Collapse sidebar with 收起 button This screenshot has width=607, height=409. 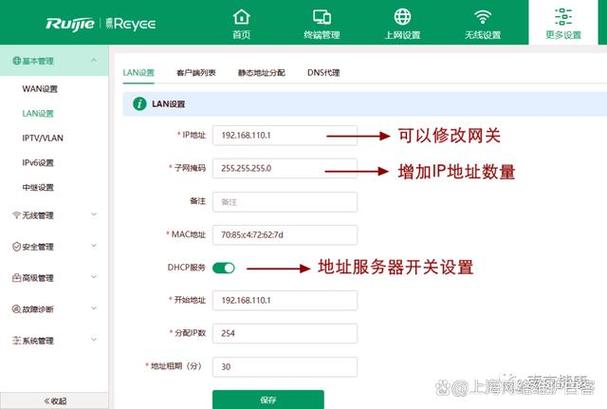coord(54,401)
